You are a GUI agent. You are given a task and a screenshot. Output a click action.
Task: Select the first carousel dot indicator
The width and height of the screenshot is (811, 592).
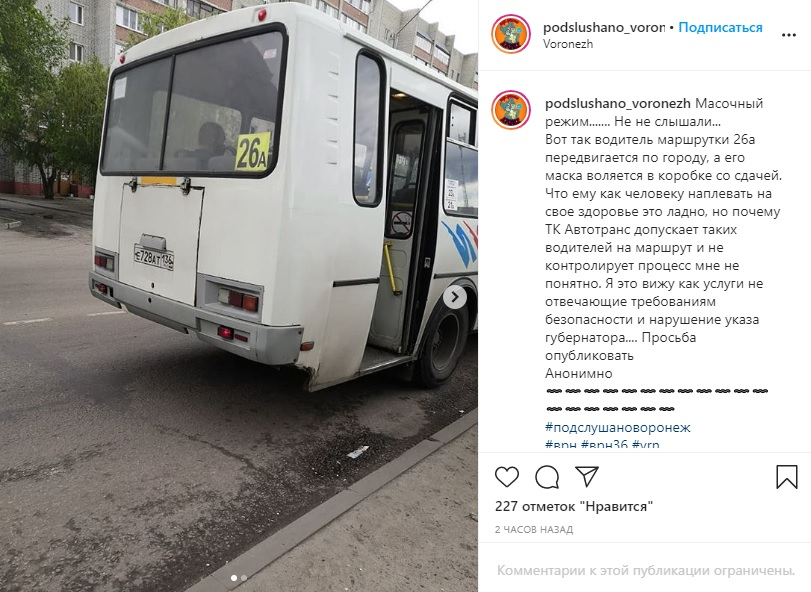(x=234, y=578)
